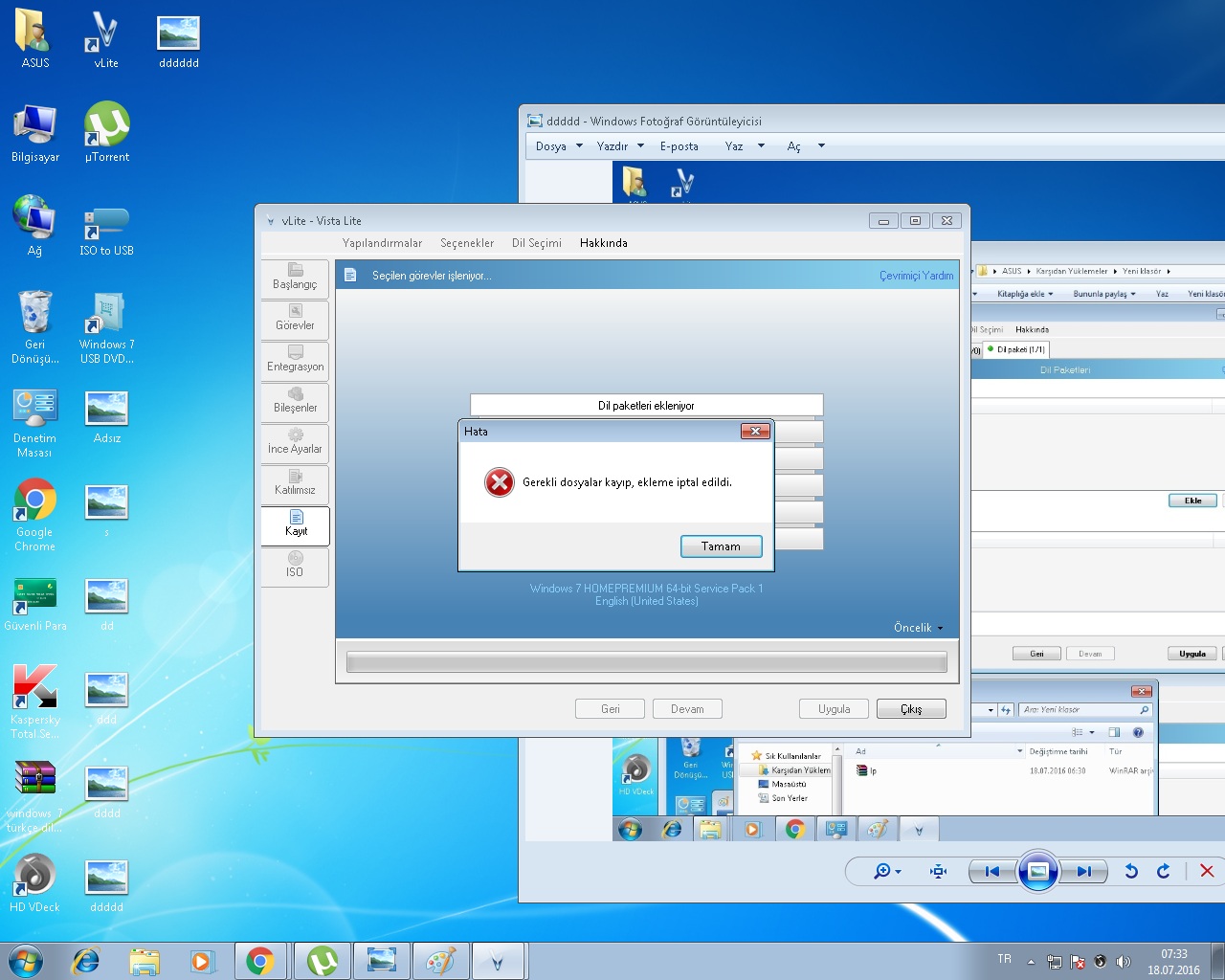Screen dimensions: 1225x980
Task: Delete the photo with red X icon
Action: (x=1207, y=871)
